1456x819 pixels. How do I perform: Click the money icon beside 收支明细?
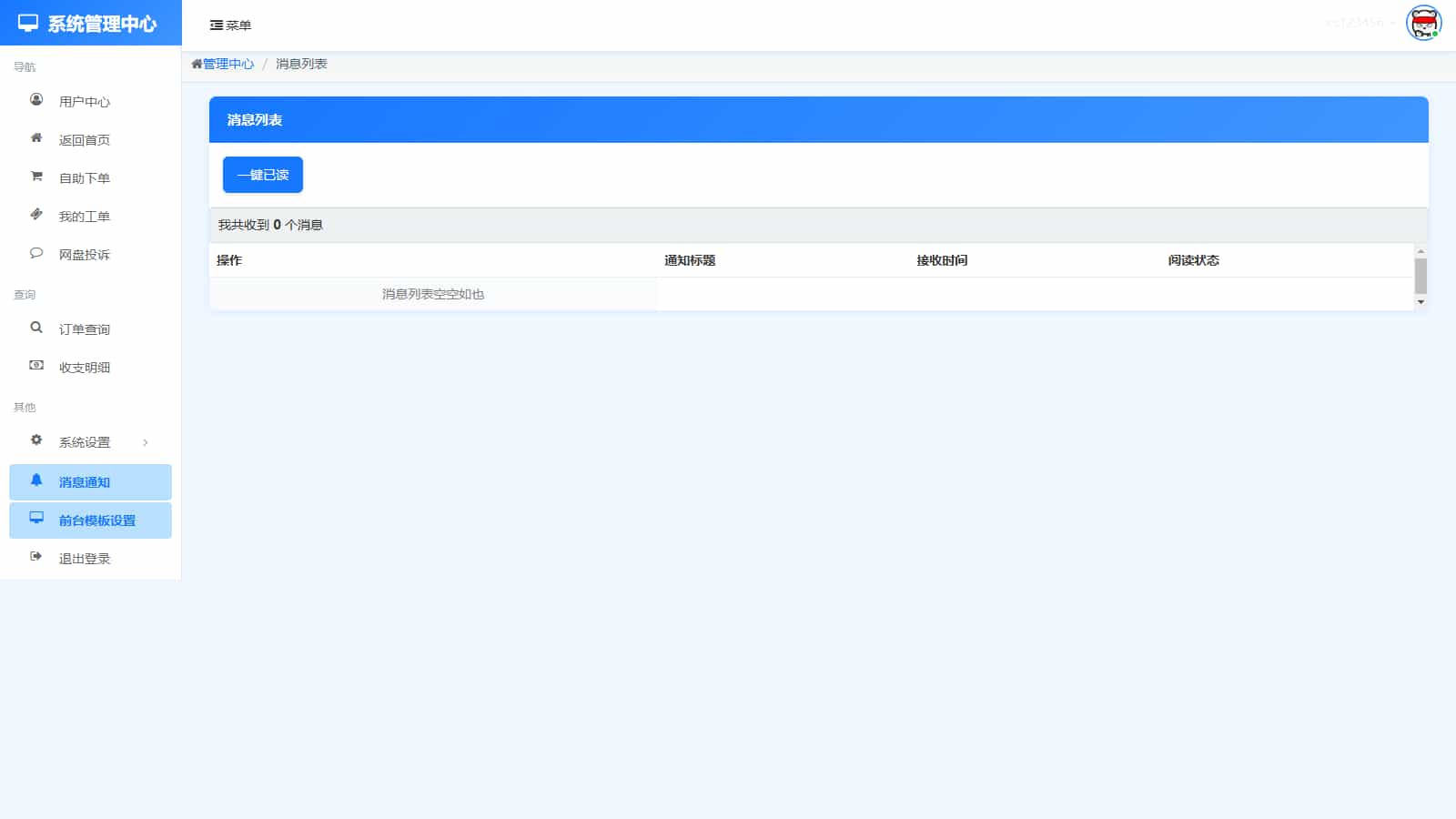(36, 366)
